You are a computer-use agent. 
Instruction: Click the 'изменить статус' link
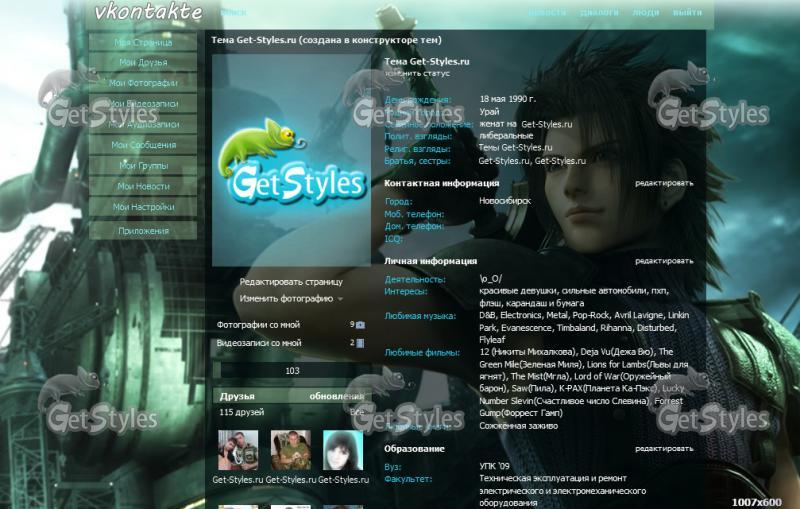point(417,74)
